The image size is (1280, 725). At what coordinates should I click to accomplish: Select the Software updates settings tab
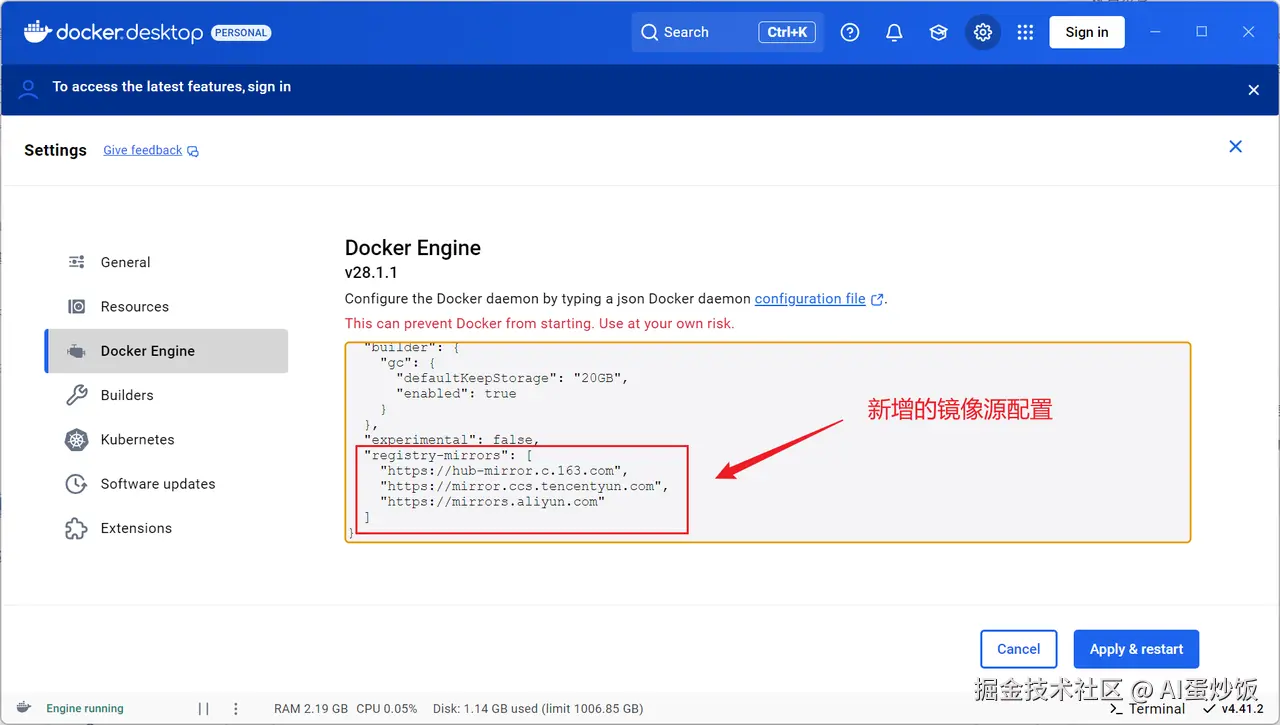point(166,484)
